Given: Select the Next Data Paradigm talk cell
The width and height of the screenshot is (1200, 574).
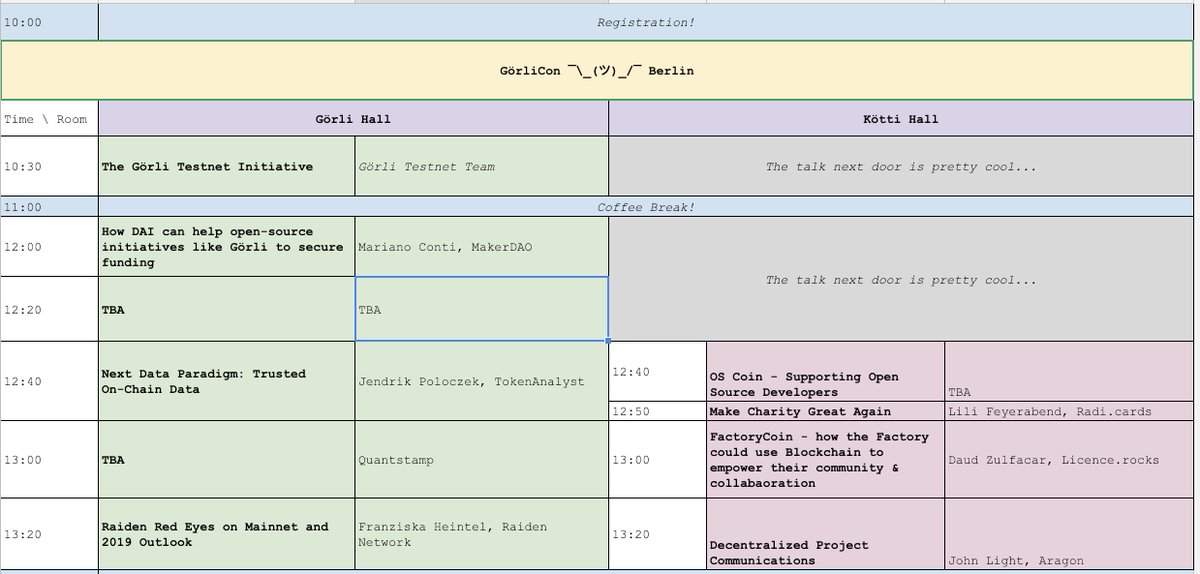Looking at the screenshot, I should pos(226,381).
